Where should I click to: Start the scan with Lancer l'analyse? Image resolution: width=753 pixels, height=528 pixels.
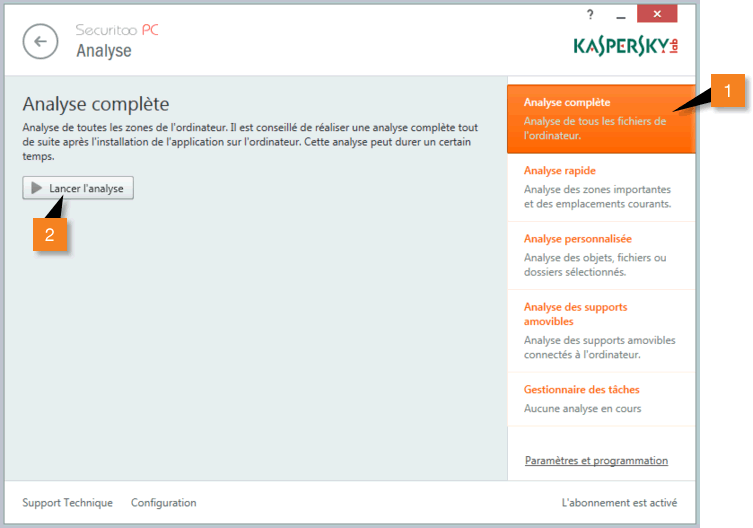78,188
